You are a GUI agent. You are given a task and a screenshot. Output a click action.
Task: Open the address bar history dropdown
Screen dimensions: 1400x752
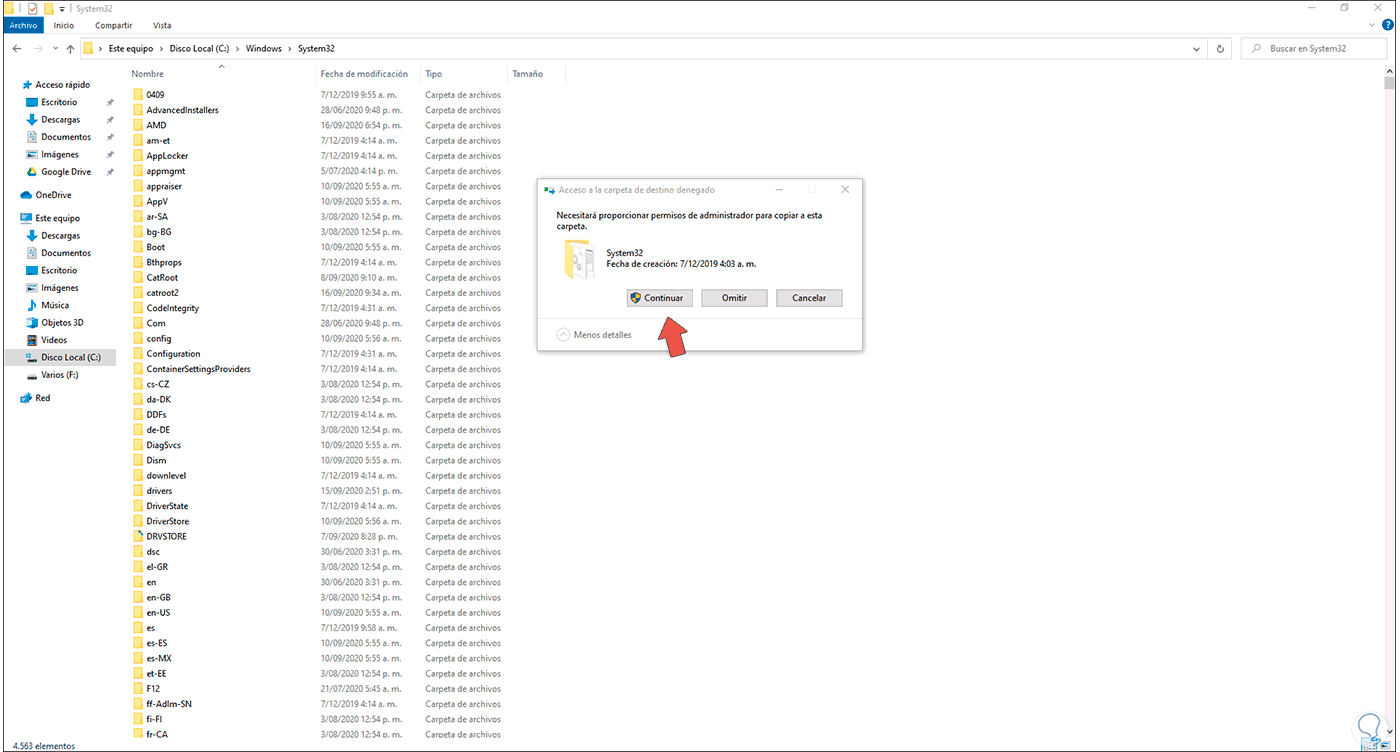point(1198,48)
